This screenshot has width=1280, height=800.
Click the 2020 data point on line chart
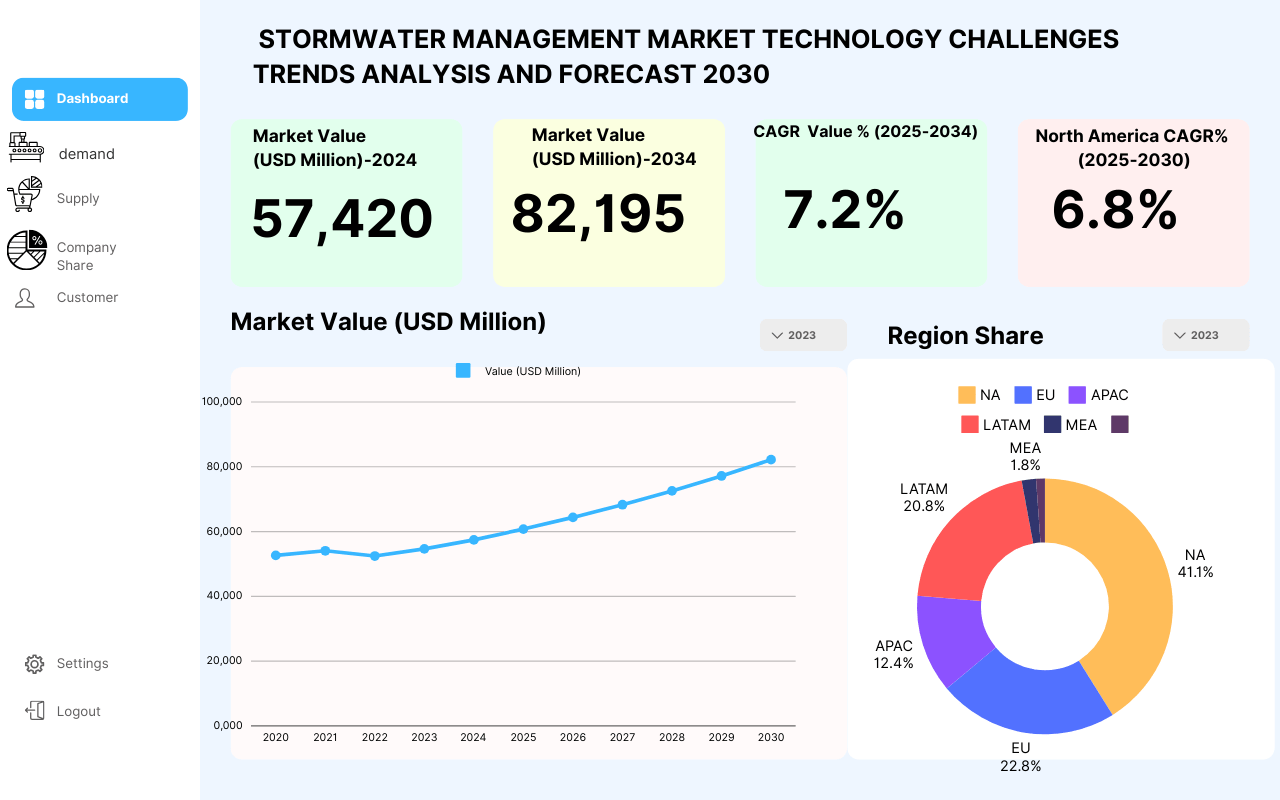(x=276, y=555)
